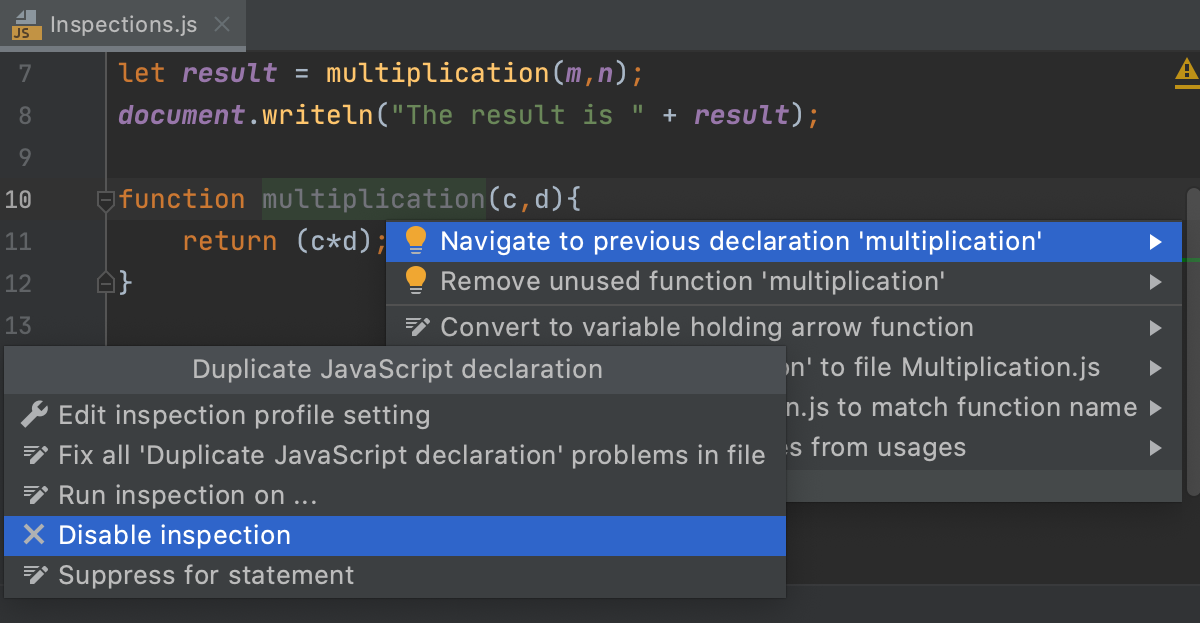Expand the 'Navigate to previous declaration' submenu arrow
The width and height of the screenshot is (1200, 623).
[x=1159, y=241]
